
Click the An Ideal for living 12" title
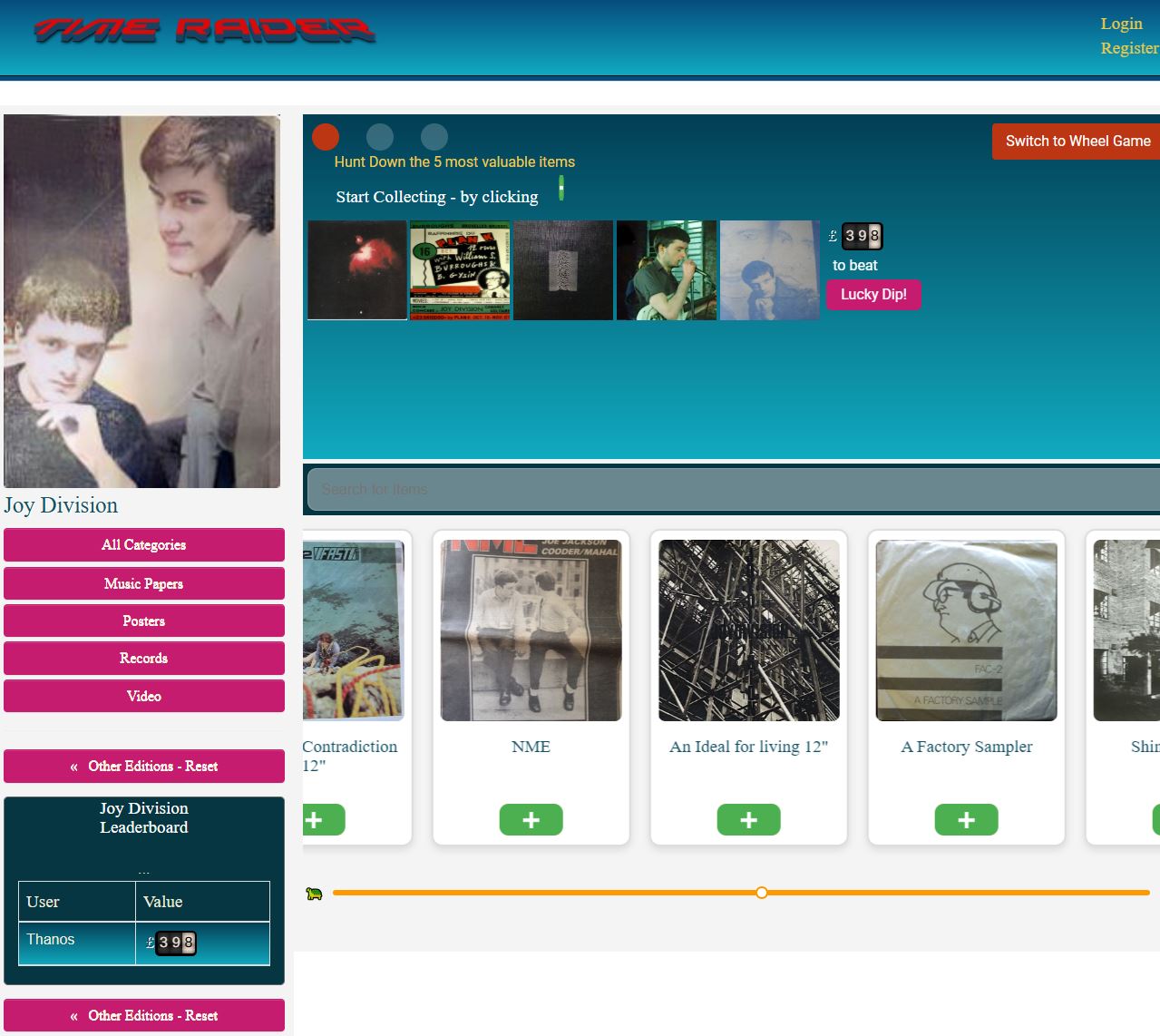748,747
